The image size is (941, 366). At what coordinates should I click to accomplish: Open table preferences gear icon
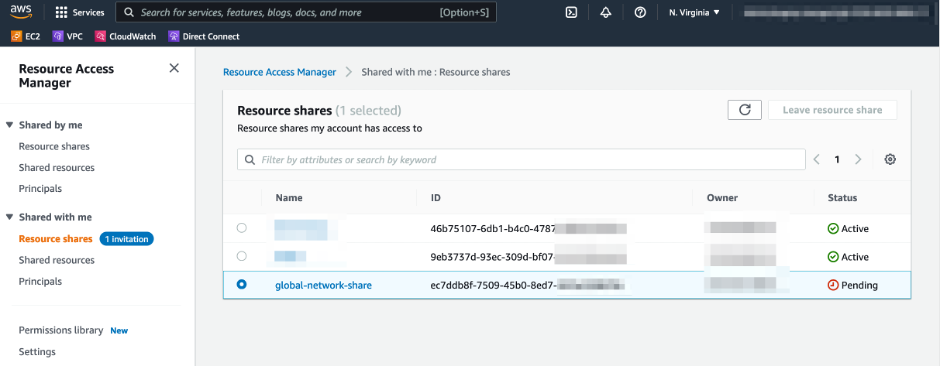[x=890, y=160]
